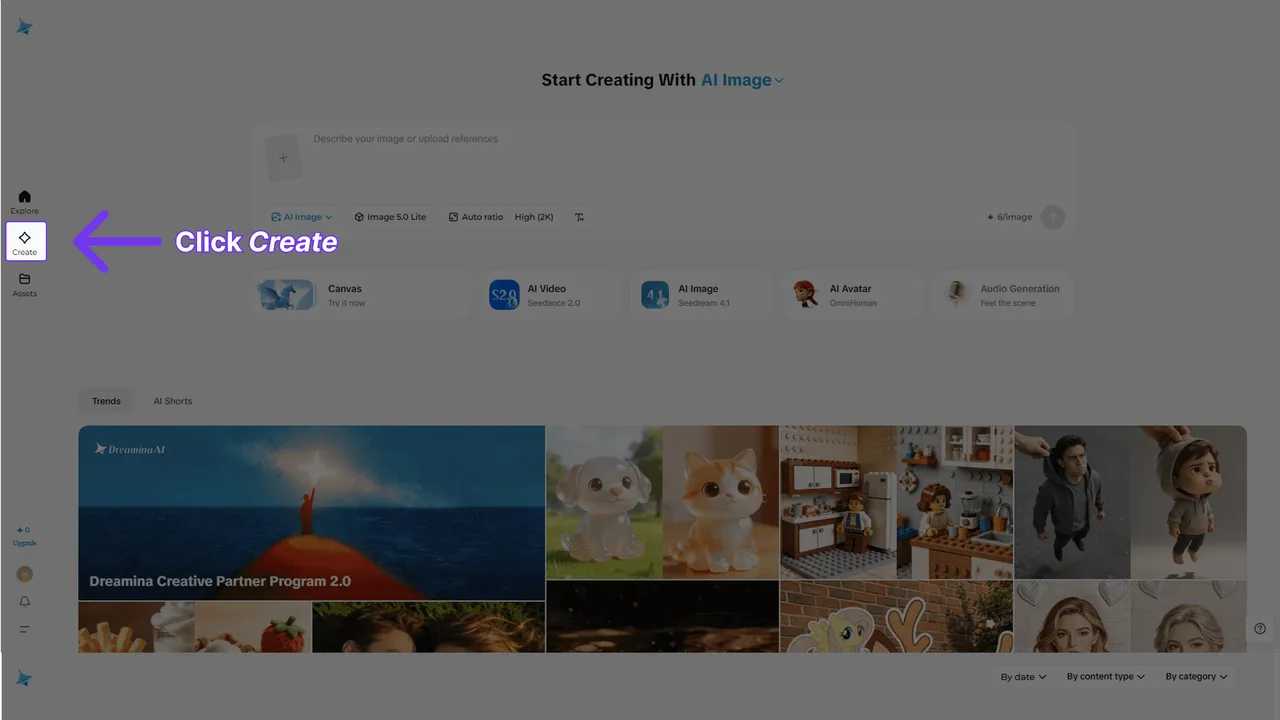Expand the By category filter
Screen dimensions: 1280x720
[x=1195, y=677]
